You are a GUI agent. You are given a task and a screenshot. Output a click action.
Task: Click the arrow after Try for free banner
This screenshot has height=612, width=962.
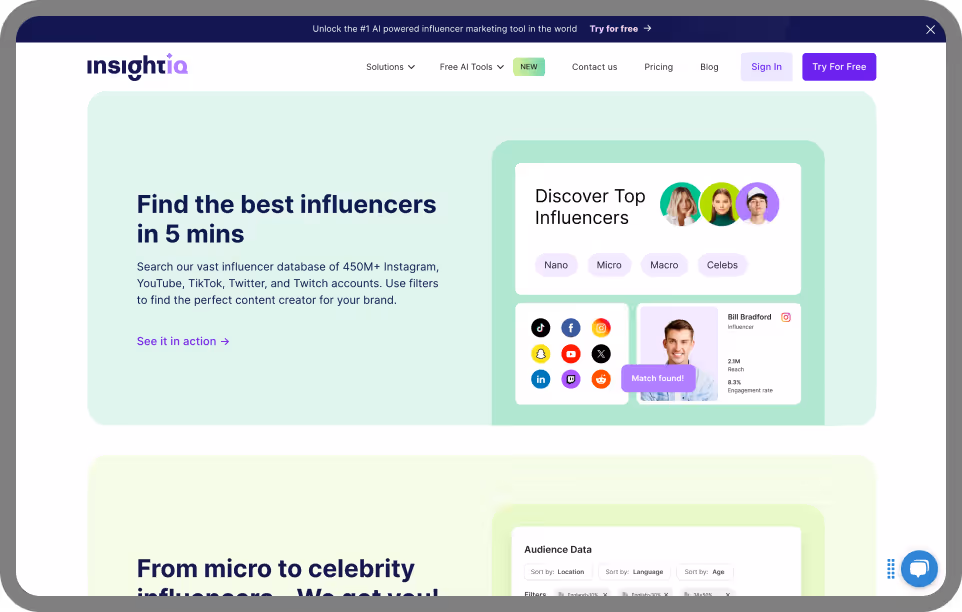click(647, 28)
